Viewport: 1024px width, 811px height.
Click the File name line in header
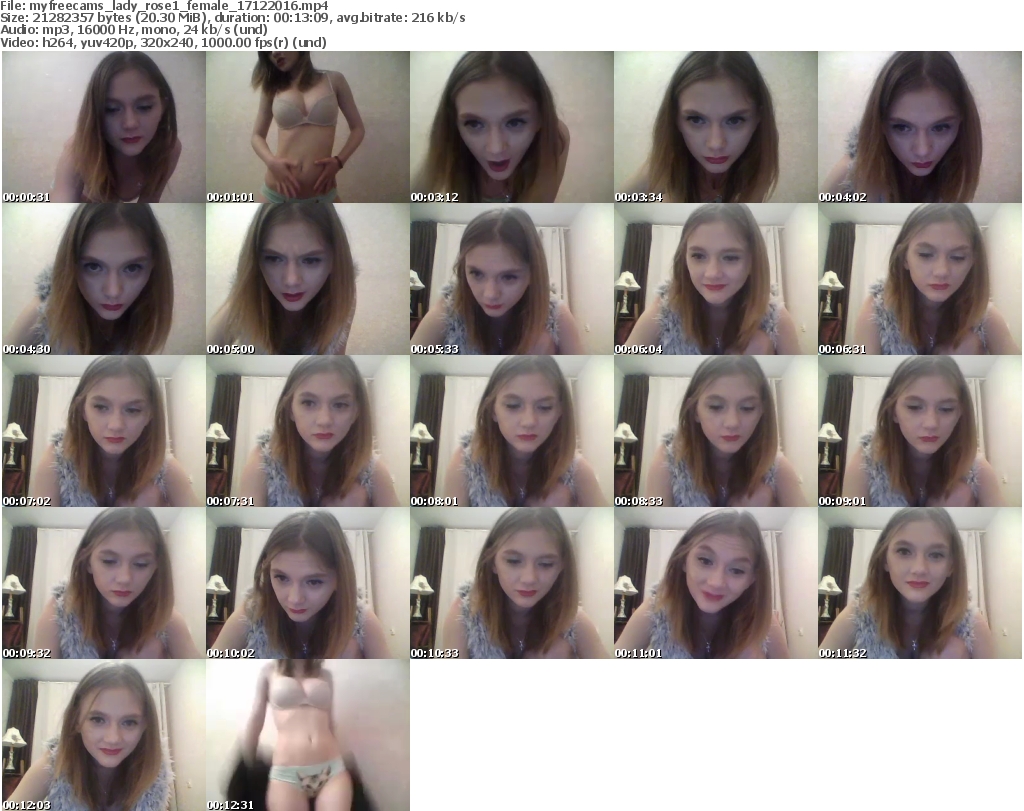tap(165, 6)
